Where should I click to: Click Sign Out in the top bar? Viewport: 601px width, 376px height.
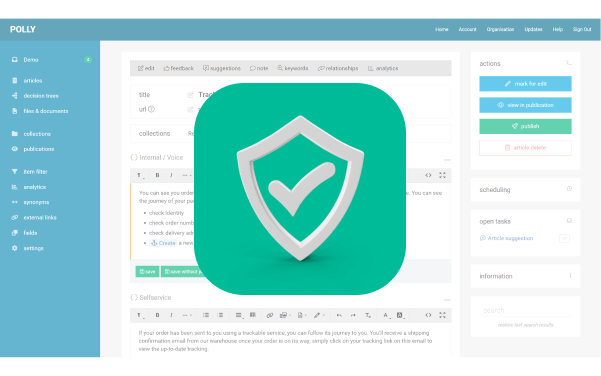582,29
